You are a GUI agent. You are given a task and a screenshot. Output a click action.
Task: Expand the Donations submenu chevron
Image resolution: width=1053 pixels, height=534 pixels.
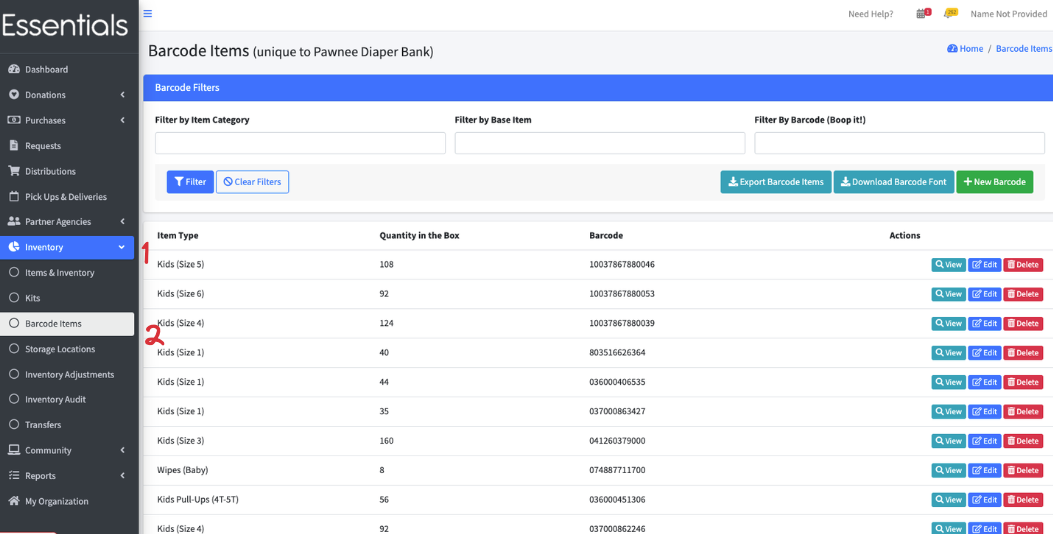tap(122, 95)
